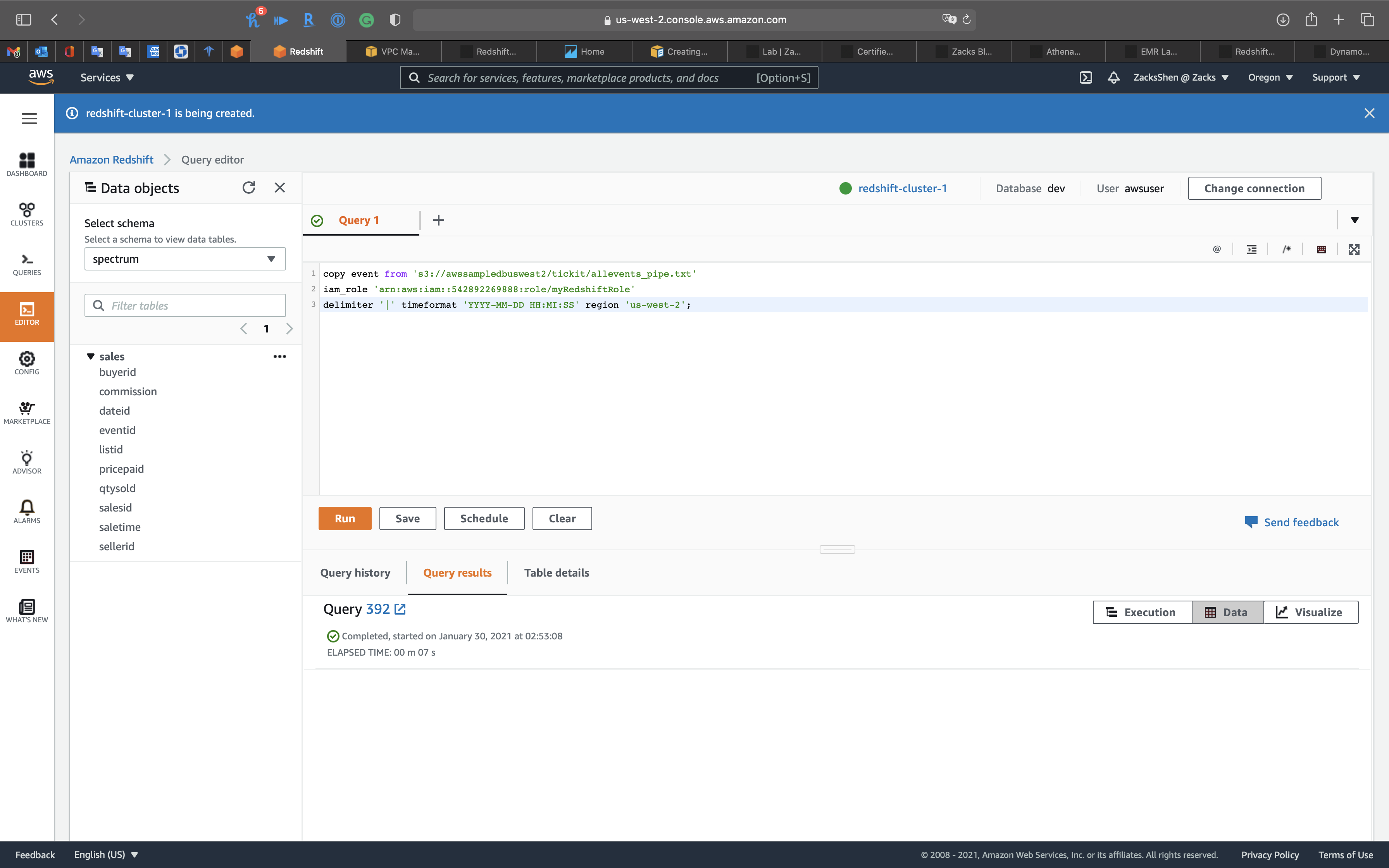Image resolution: width=1389 pixels, height=868 pixels.
Task: Open the Oregon region dropdown
Action: [1270, 77]
